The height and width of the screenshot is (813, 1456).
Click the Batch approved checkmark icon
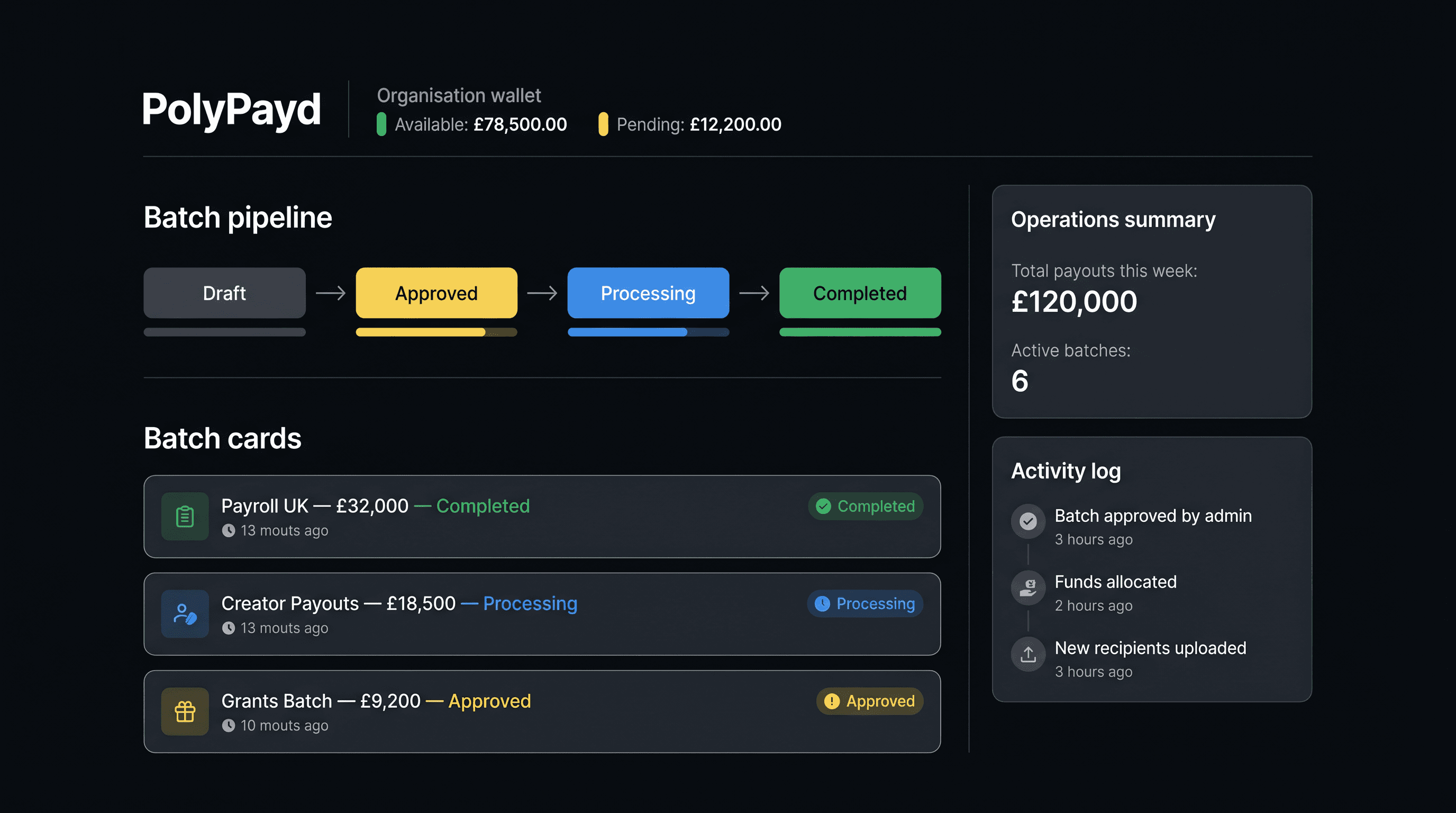point(1028,521)
